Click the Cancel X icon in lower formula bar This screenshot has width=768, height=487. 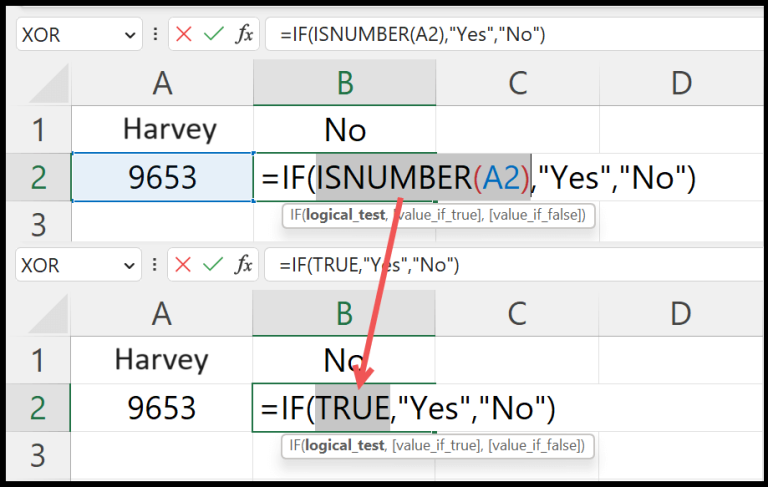(183, 265)
